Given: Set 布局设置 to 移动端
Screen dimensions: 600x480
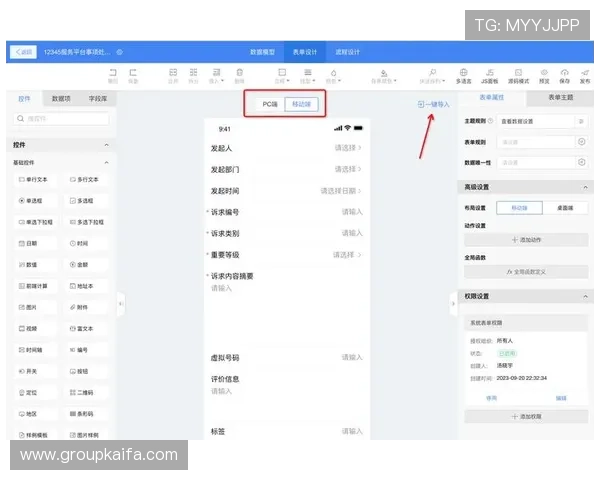Looking at the screenshot, I should (519, 208).
